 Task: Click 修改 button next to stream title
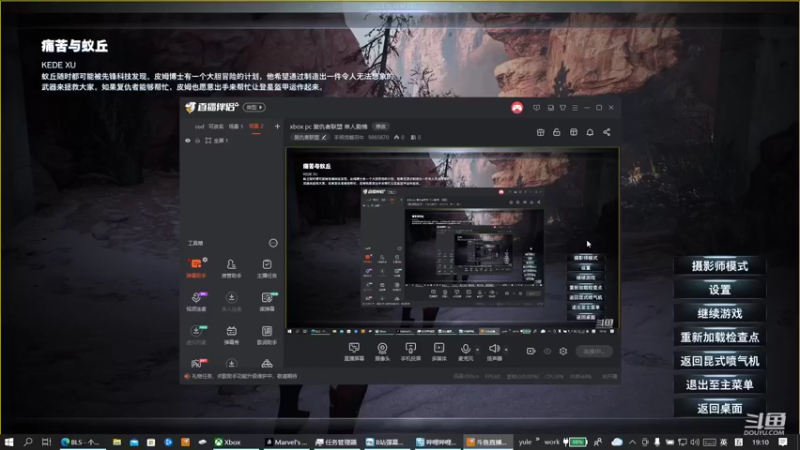click(381, 127)
